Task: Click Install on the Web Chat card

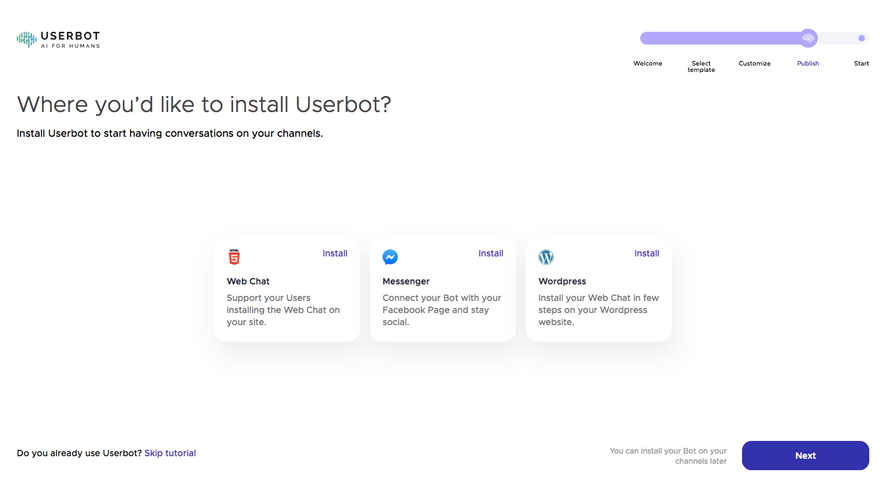Action: click(335, 254)
